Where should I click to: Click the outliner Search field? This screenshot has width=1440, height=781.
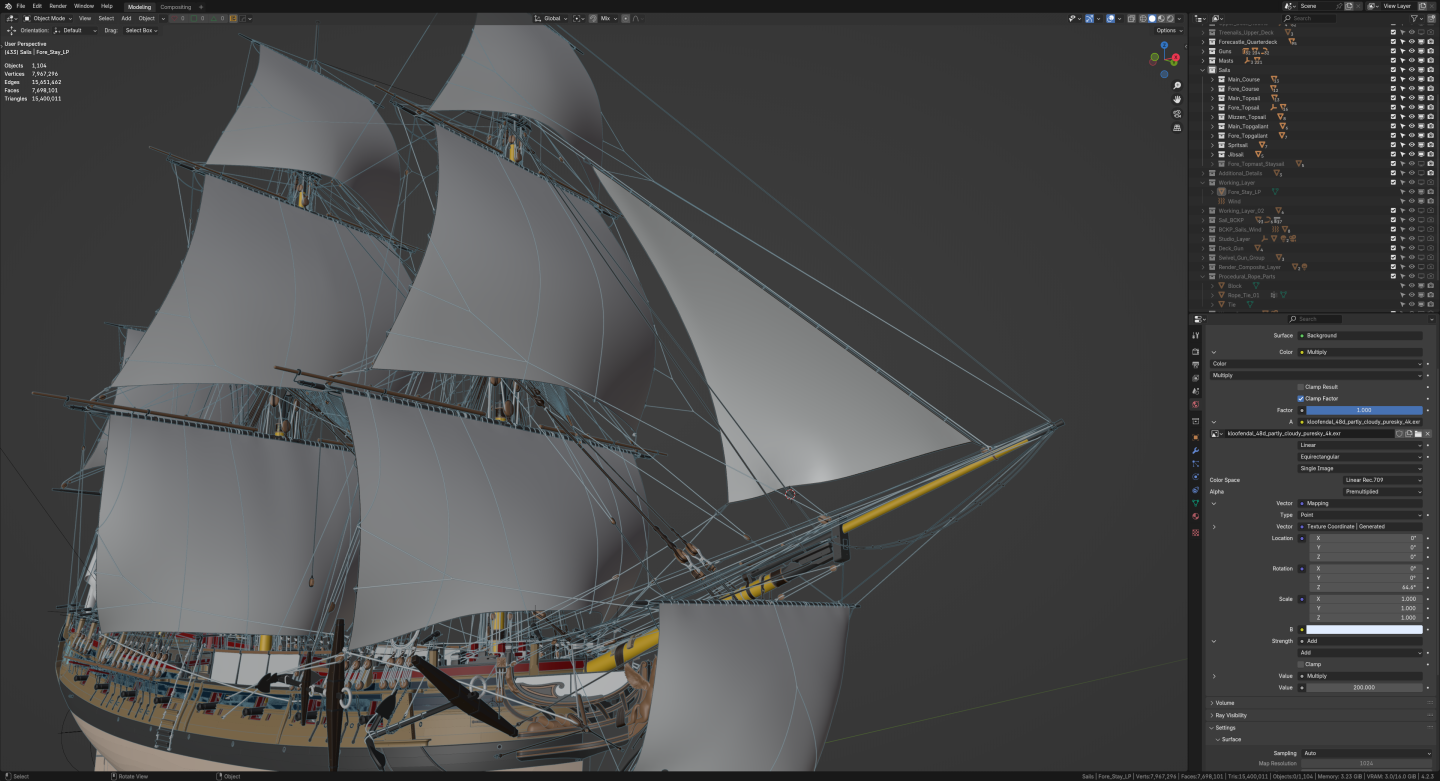1311,18
